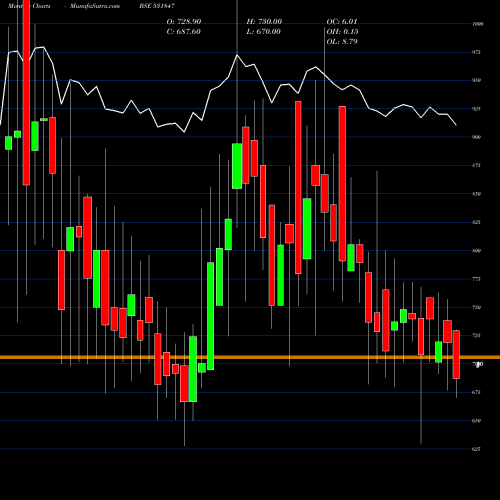Click the 975 price axis label

pos(476,52)
